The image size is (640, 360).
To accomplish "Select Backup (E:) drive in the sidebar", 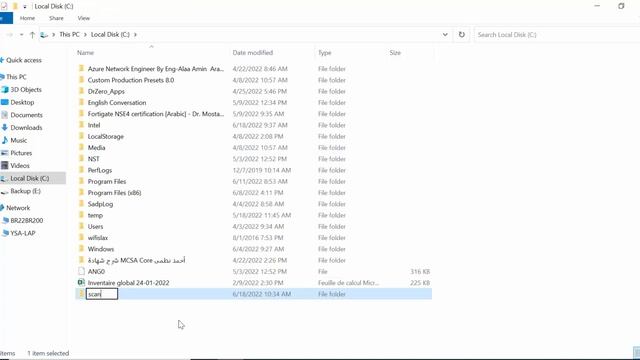I will [25, 191].
